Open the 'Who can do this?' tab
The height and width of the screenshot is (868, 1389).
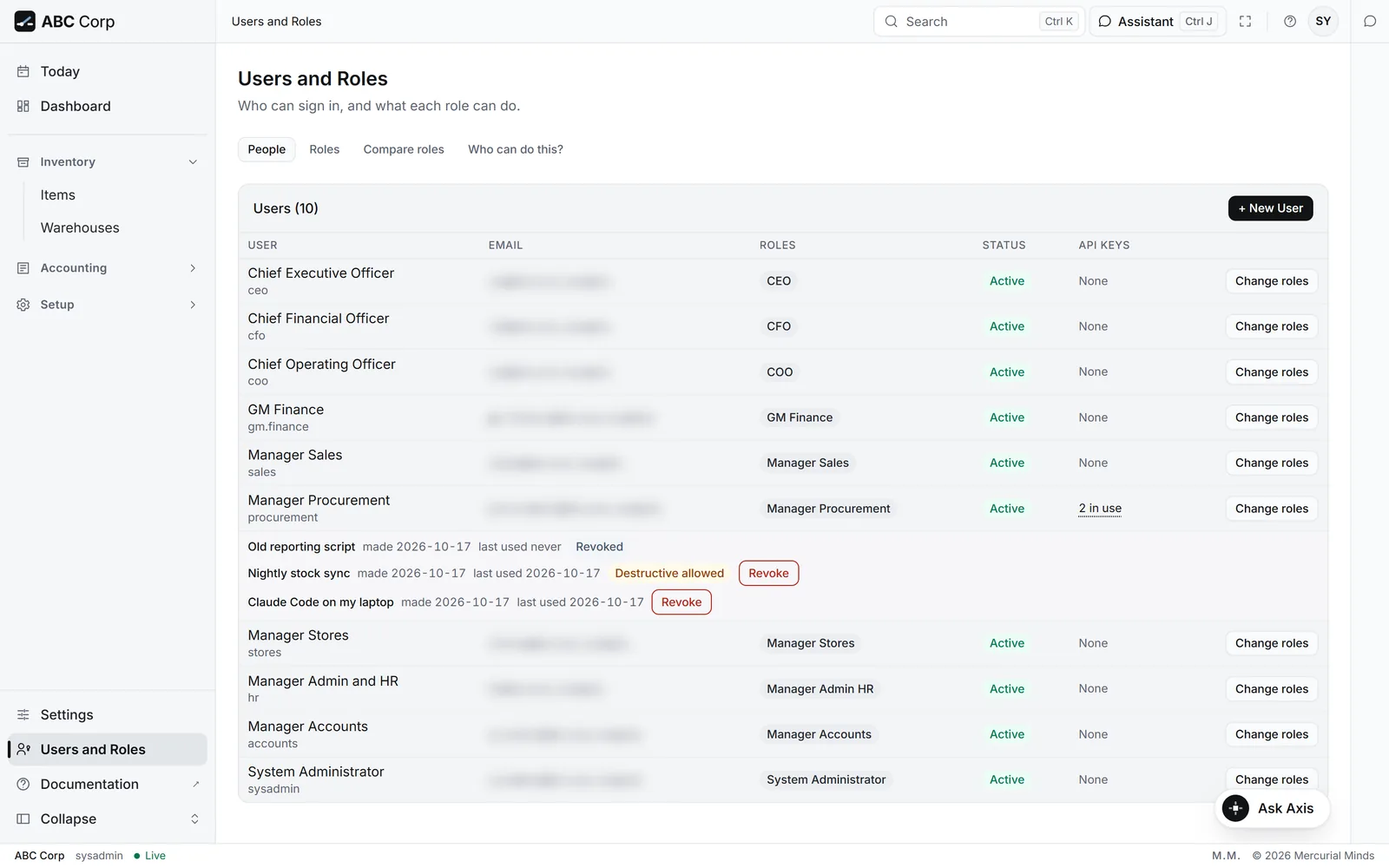tap(516, 149)
